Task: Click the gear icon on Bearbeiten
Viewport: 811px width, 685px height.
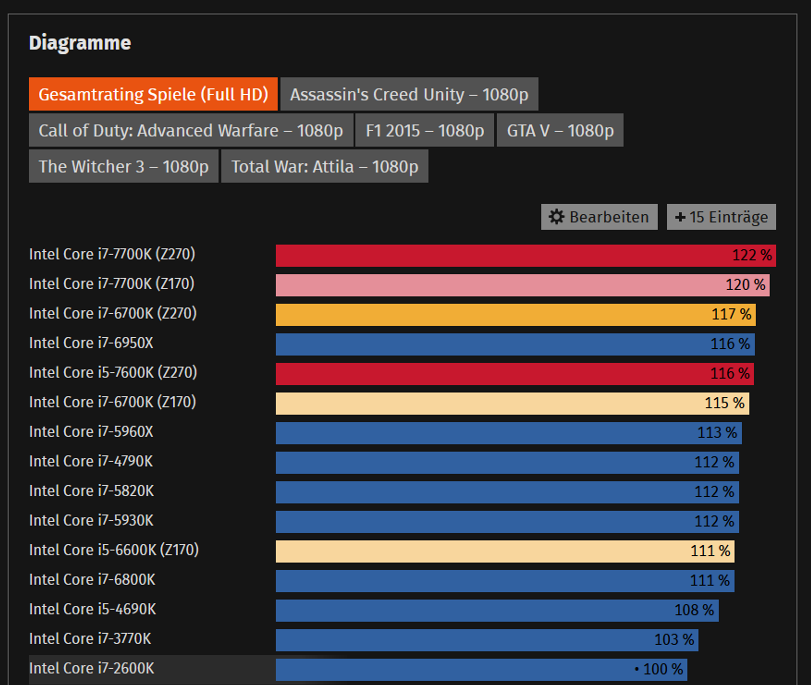Action: (x=557, y=217)
